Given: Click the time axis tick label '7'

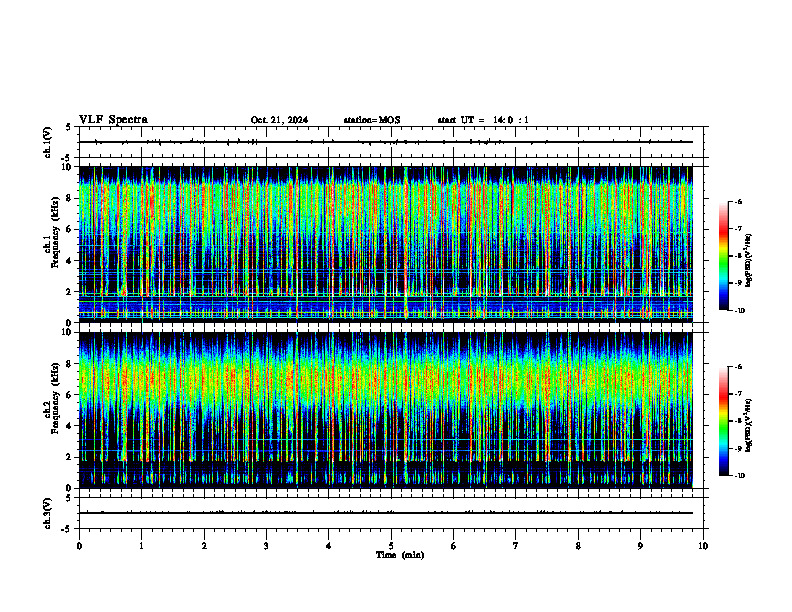Looking at the screenshot, I should 516,546.
